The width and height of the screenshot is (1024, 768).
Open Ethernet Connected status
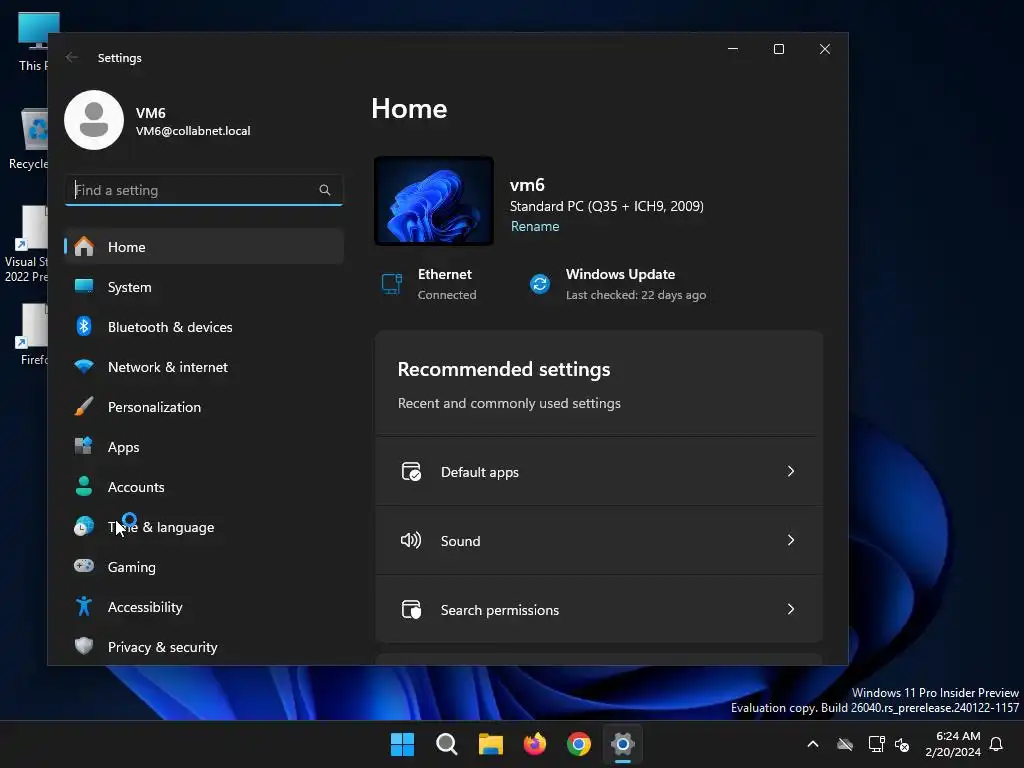[429, 284]
